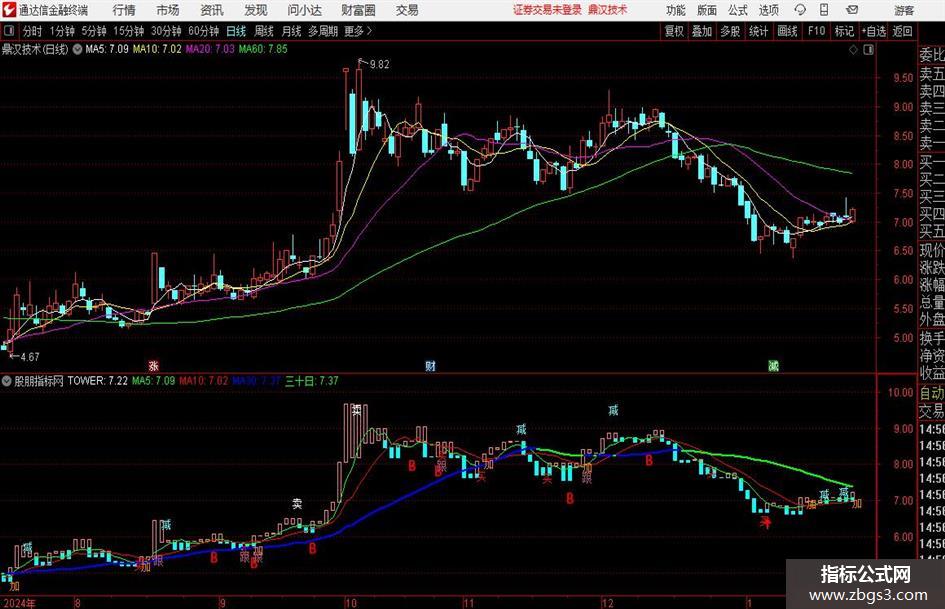The image size is (945, 609).
Task: Click the MA5: 7.09 label in main chart
Action: (107, 49)
